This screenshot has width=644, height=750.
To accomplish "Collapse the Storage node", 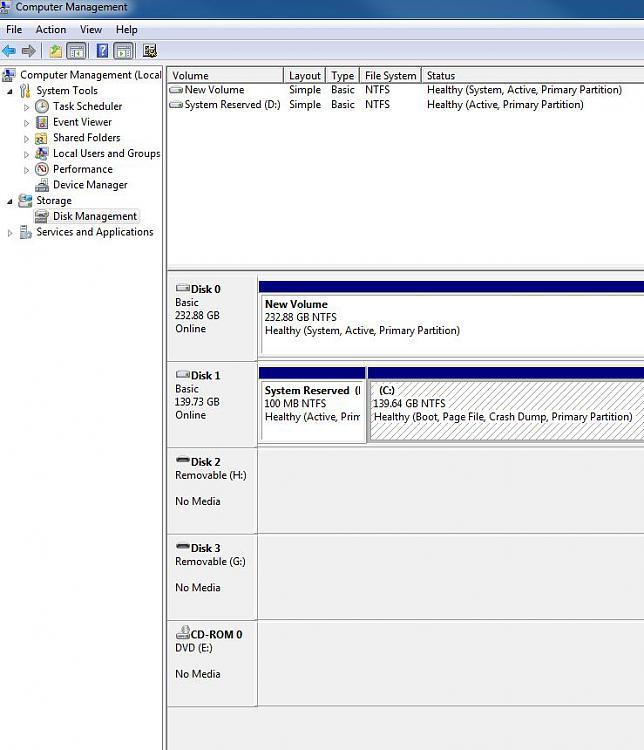I will [x=10, y=201].
